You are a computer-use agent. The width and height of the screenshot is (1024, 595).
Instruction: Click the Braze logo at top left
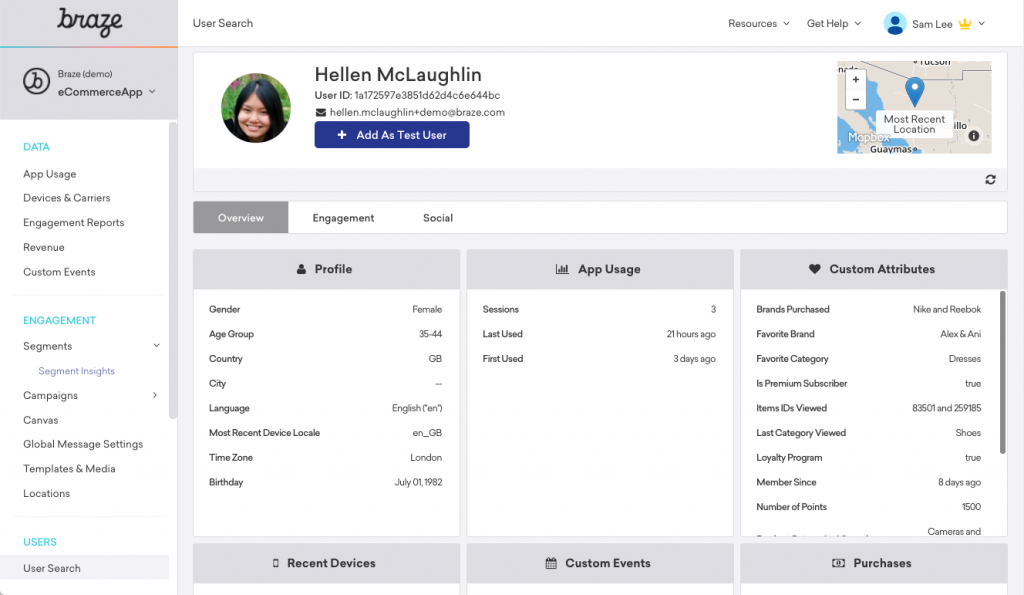(x=89, y=22)
